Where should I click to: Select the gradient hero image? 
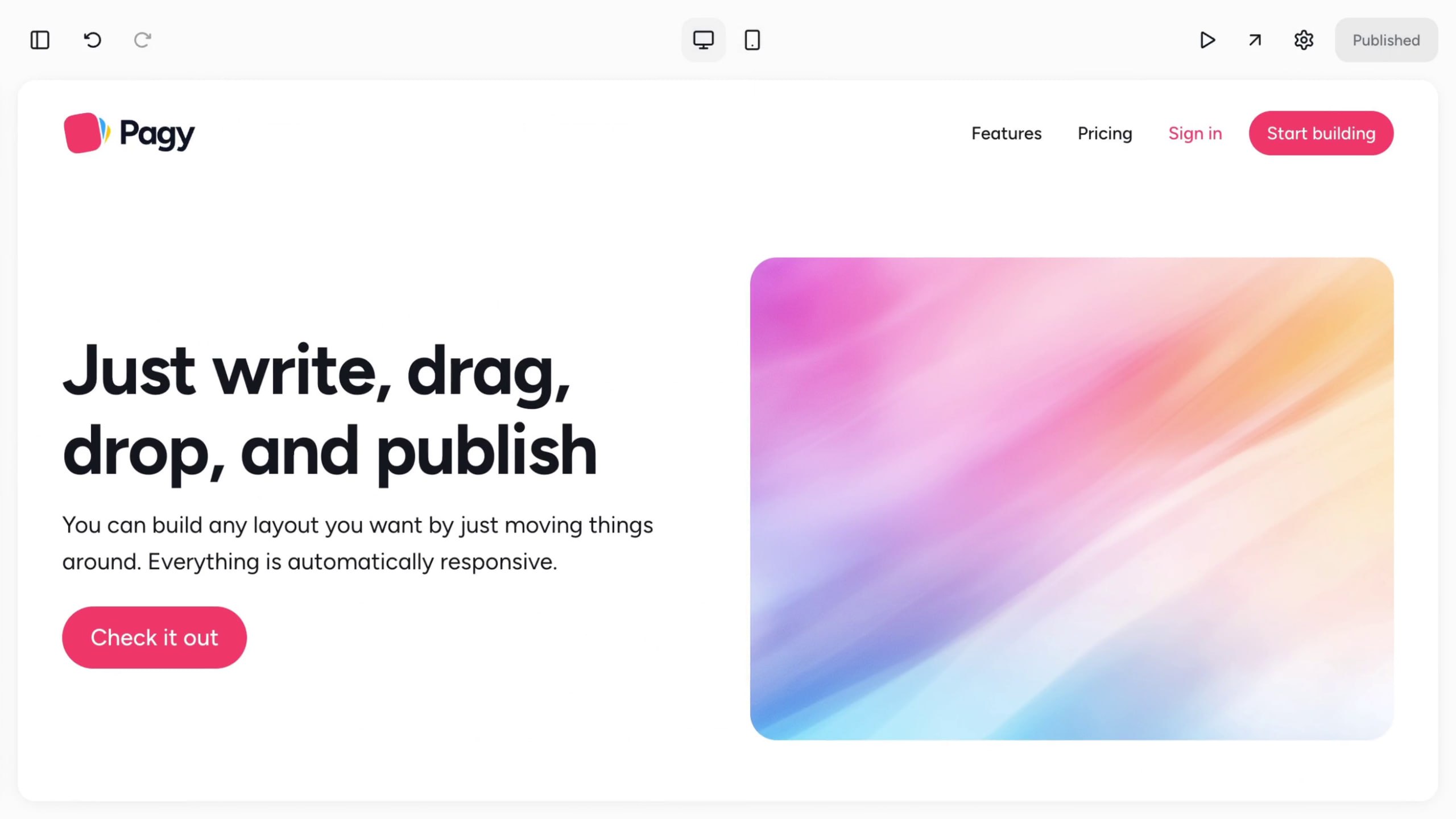click(x=1072, y=498)
